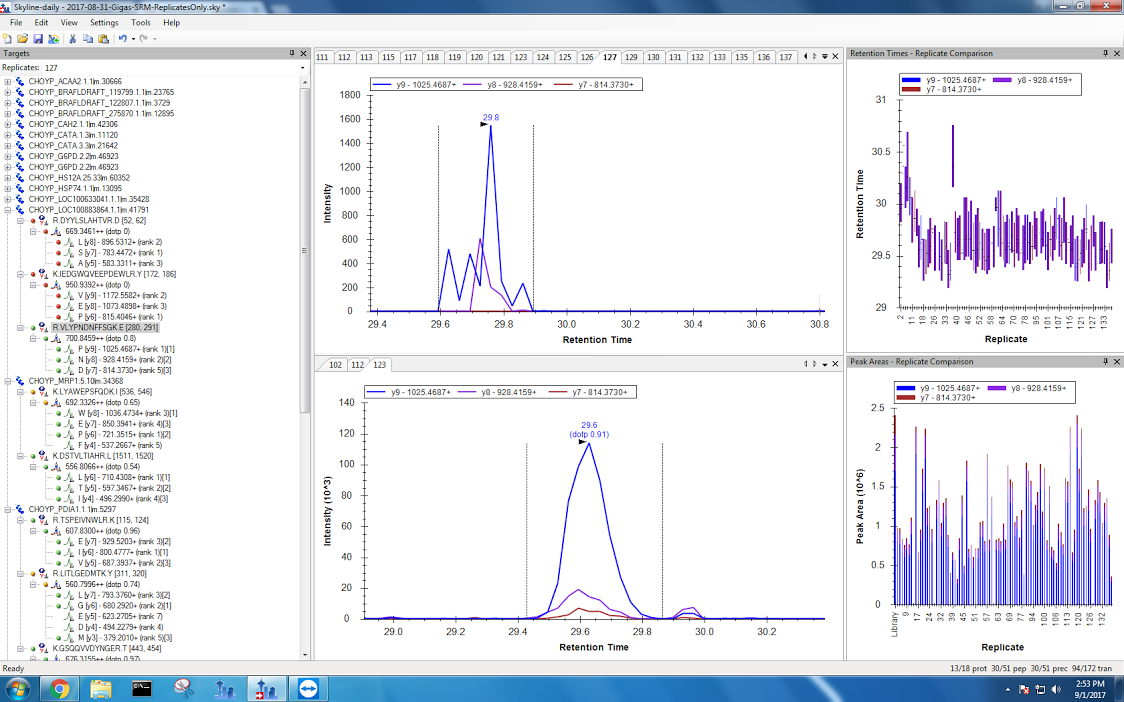1124x702 pixels.
Task: Save the document using the floppy disk icon
Action: pos(37,38)
